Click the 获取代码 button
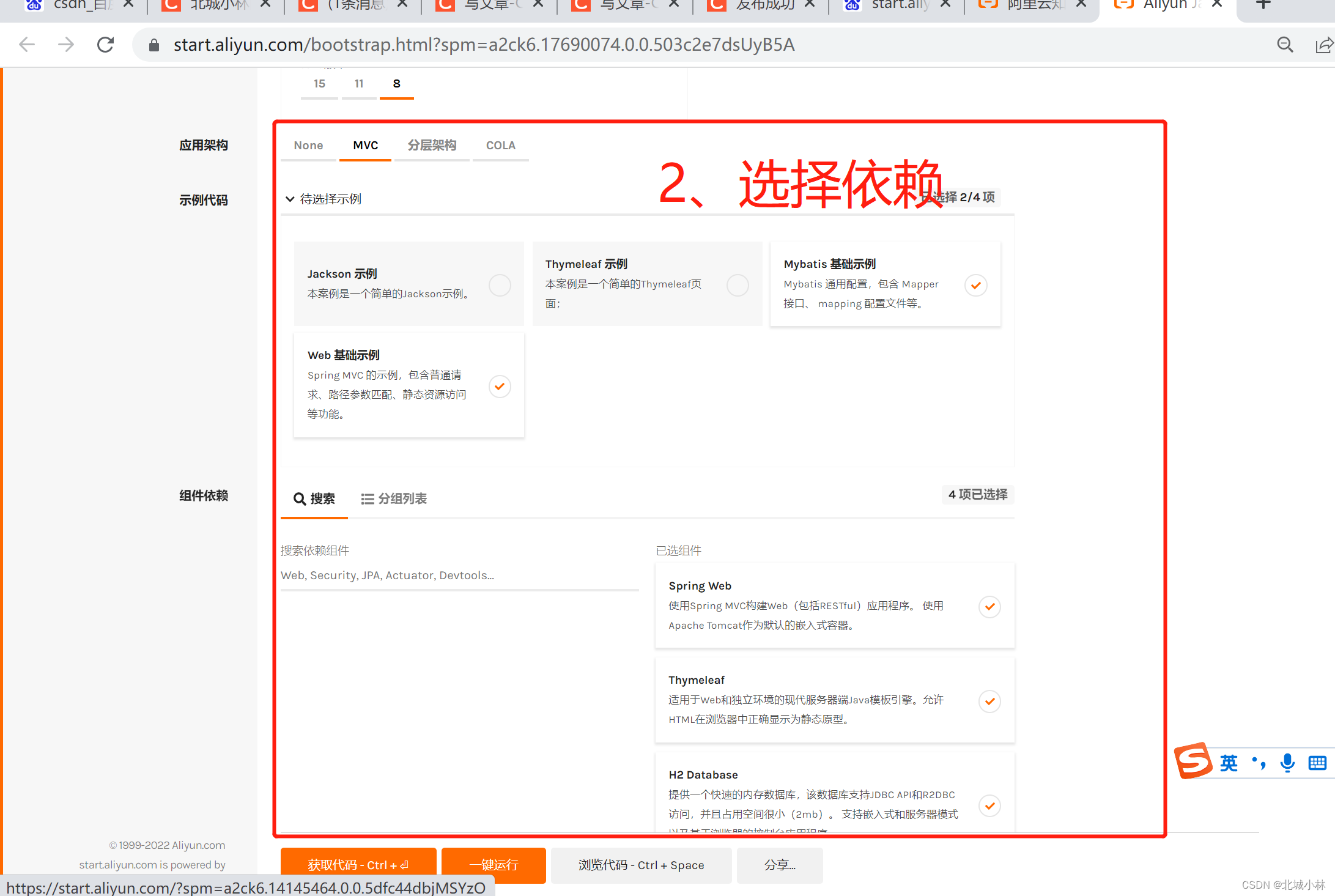This screenshot has height=896, width=1335. 358,864
